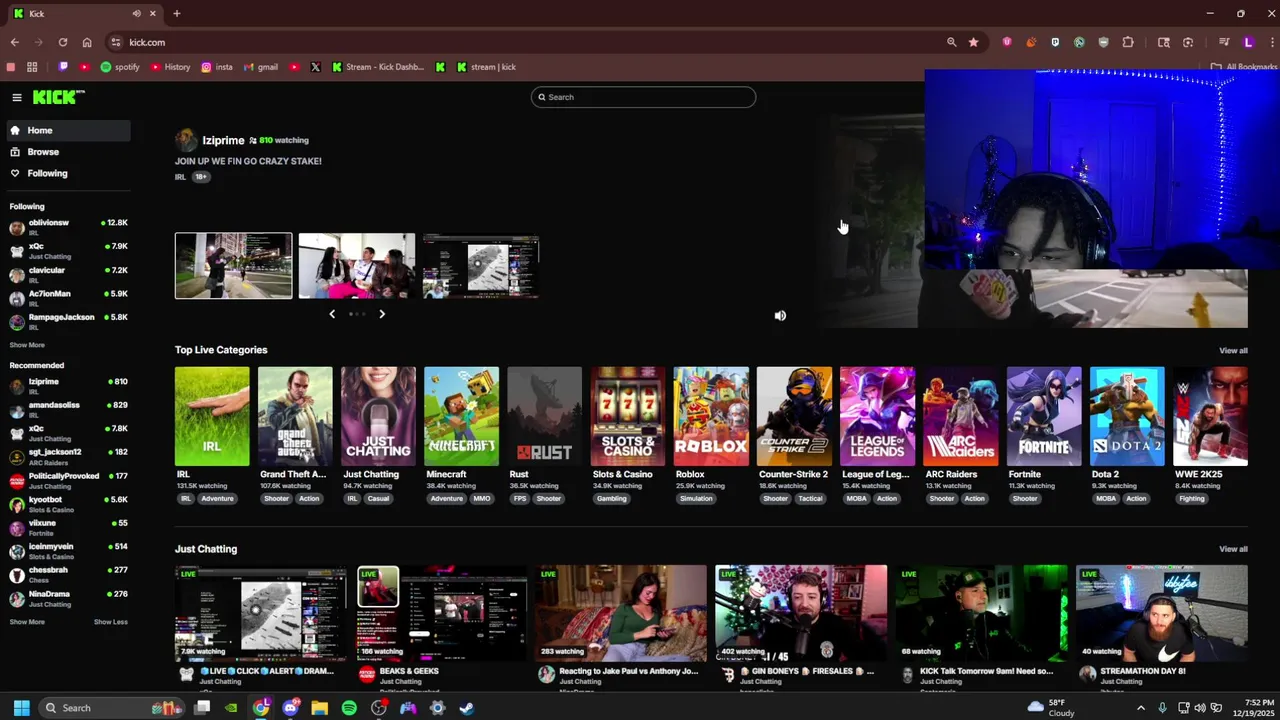
Task: Expand Following list with Show More
Action: click(27, 345)
